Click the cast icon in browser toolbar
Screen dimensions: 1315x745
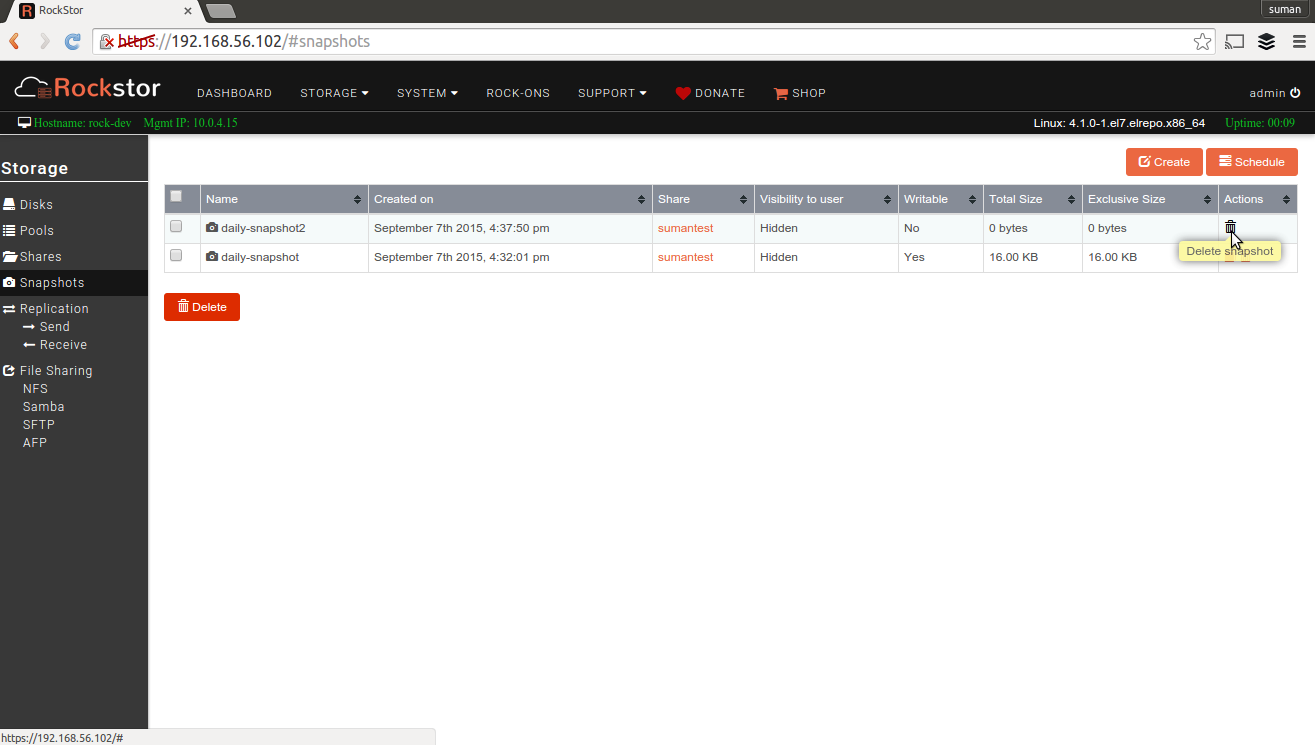tap(1235, 41)
